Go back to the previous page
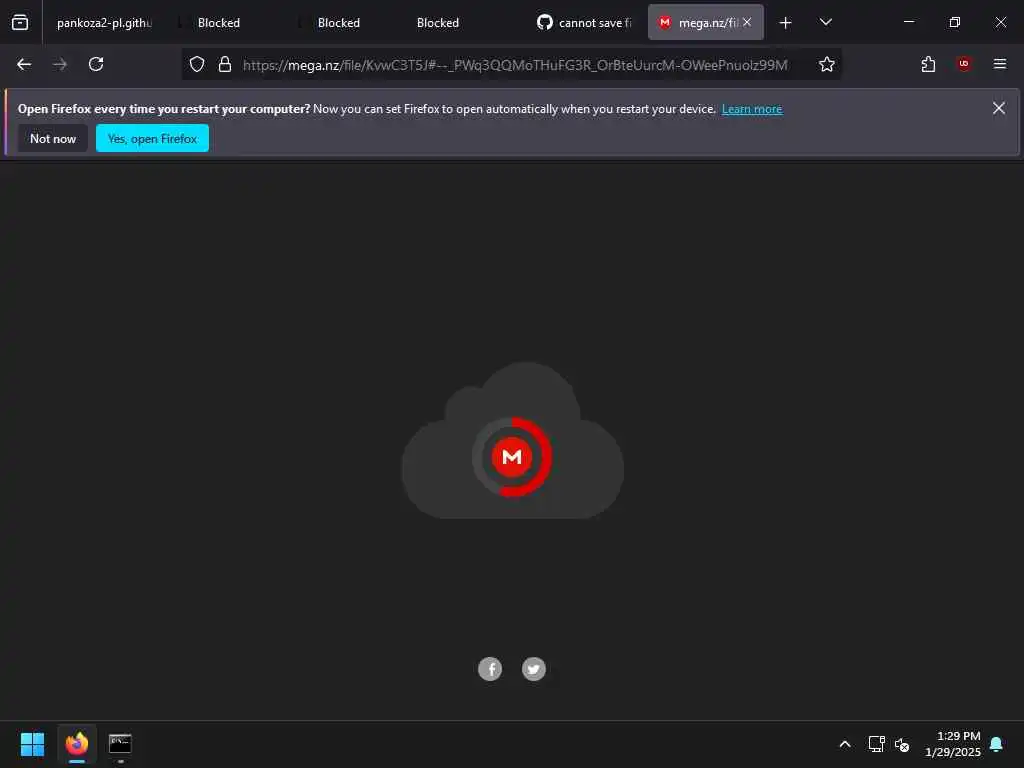The width and height of the screenshot is (1024, 768). (x=24, y=64)
